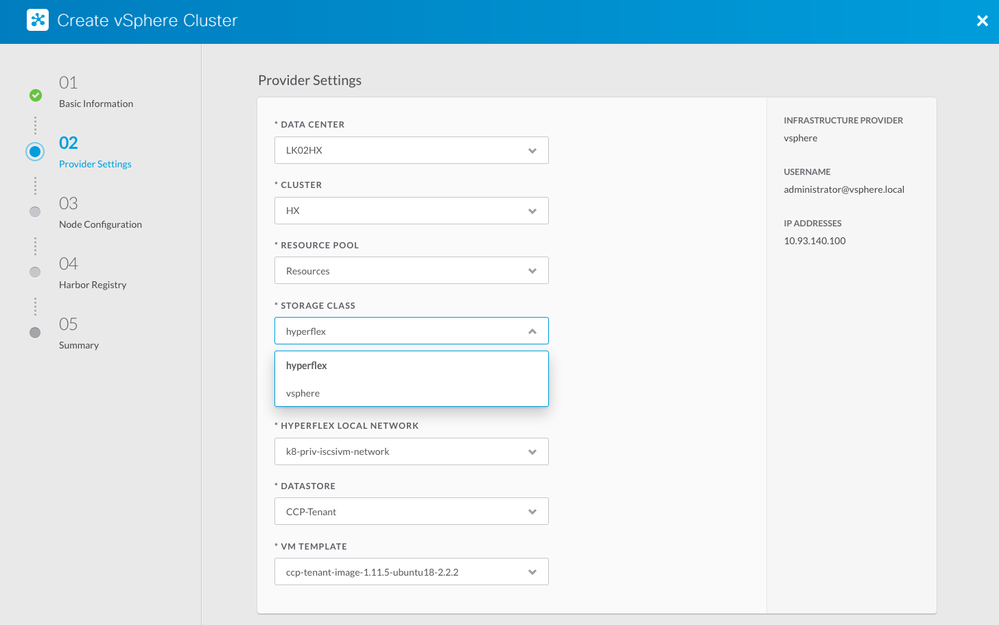Screen dimensions: 999x625
Task: Click the Data Center dropdown chevron
Action: point(532,151)
